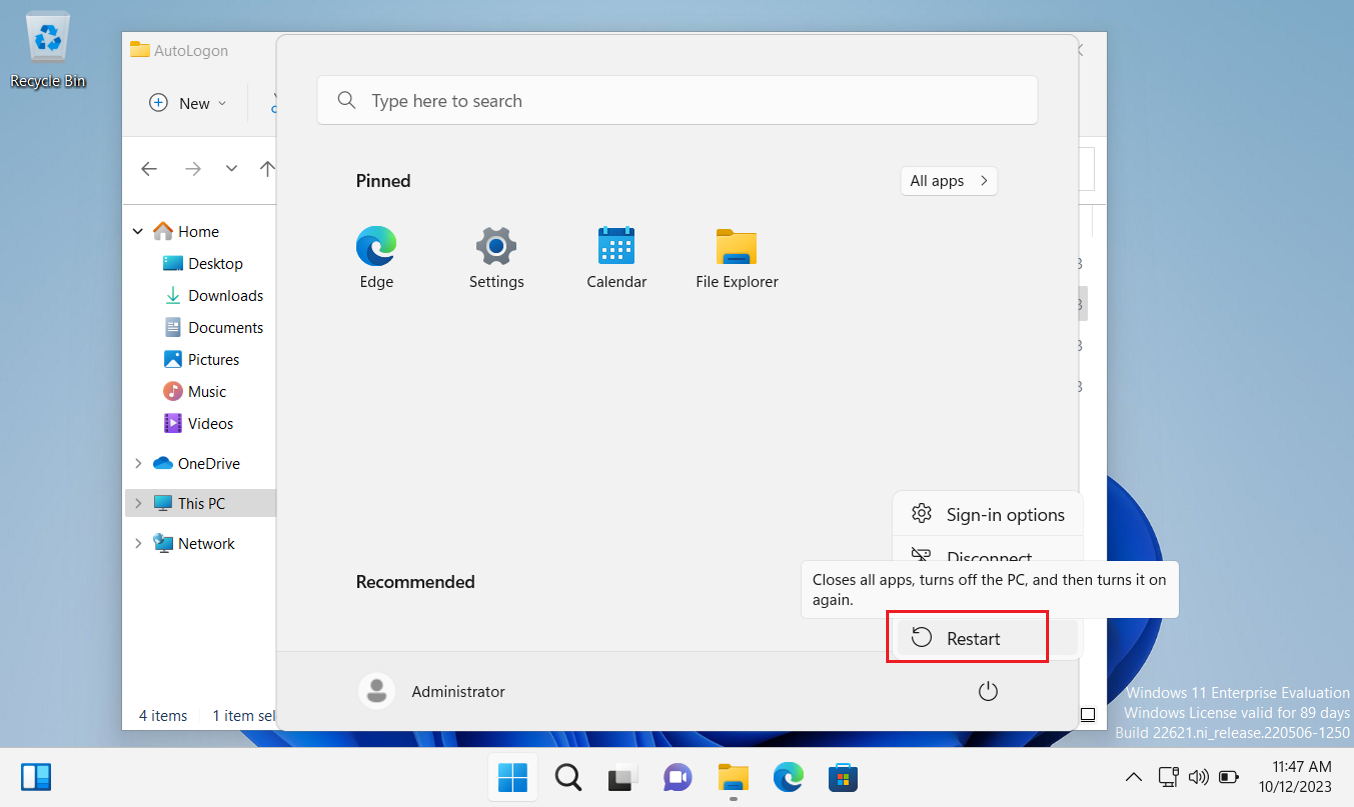This screenshot has width=1354, height=807.
Task: Choose Restart from the power menu
Action: click(987, 638)
